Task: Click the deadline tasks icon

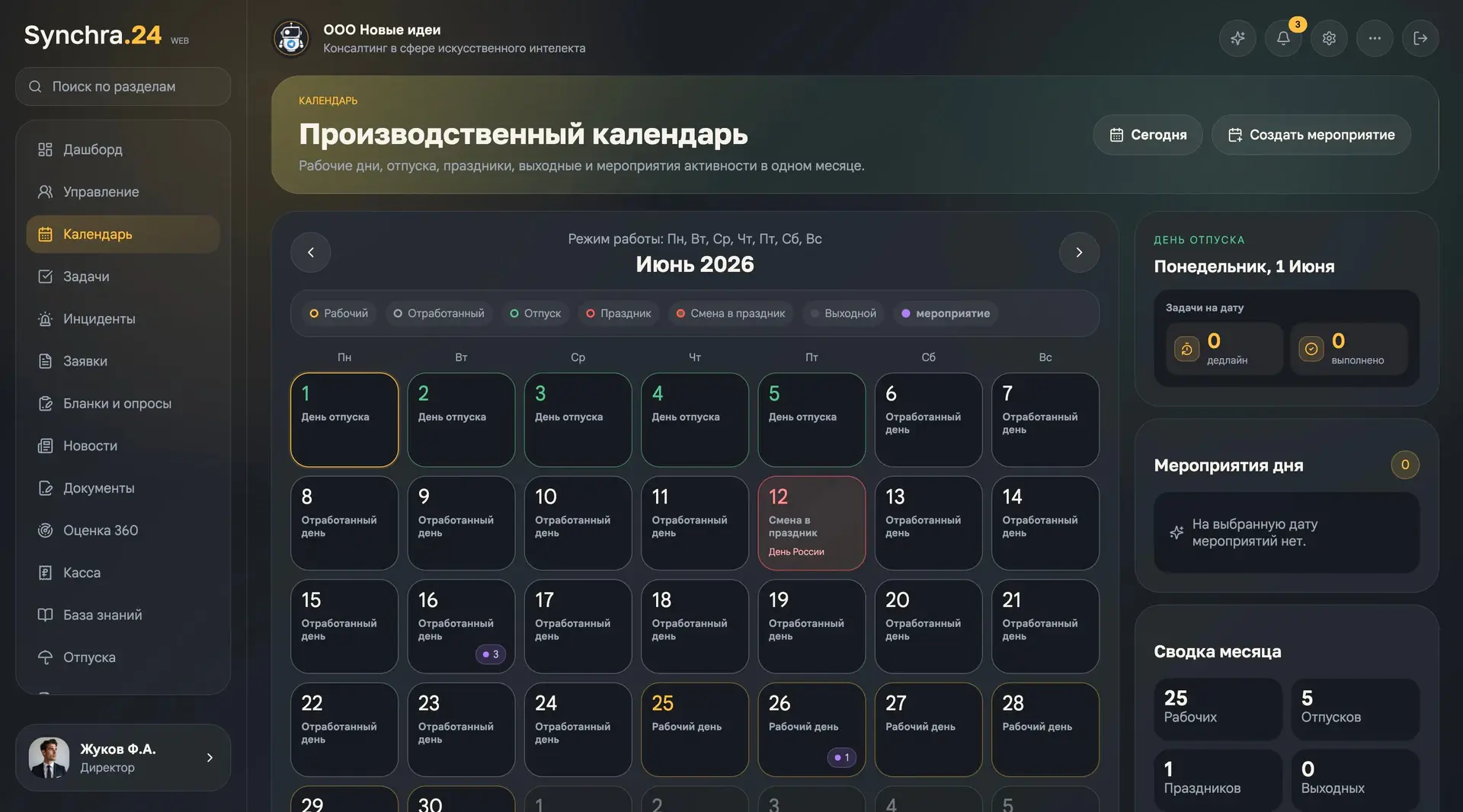Action: 1186,349
